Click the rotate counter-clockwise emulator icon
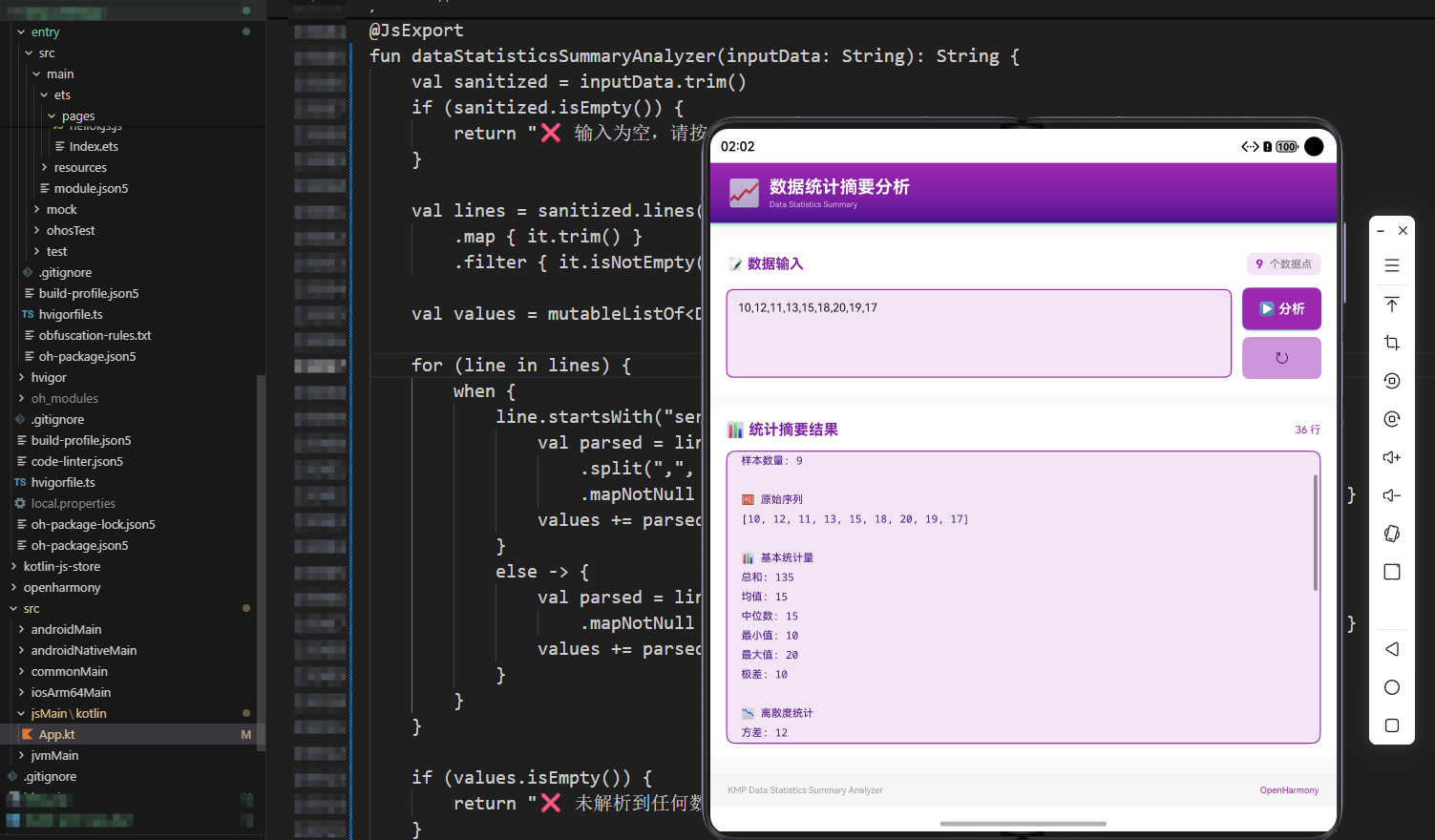1435x840 pixels. point(1392,381)
